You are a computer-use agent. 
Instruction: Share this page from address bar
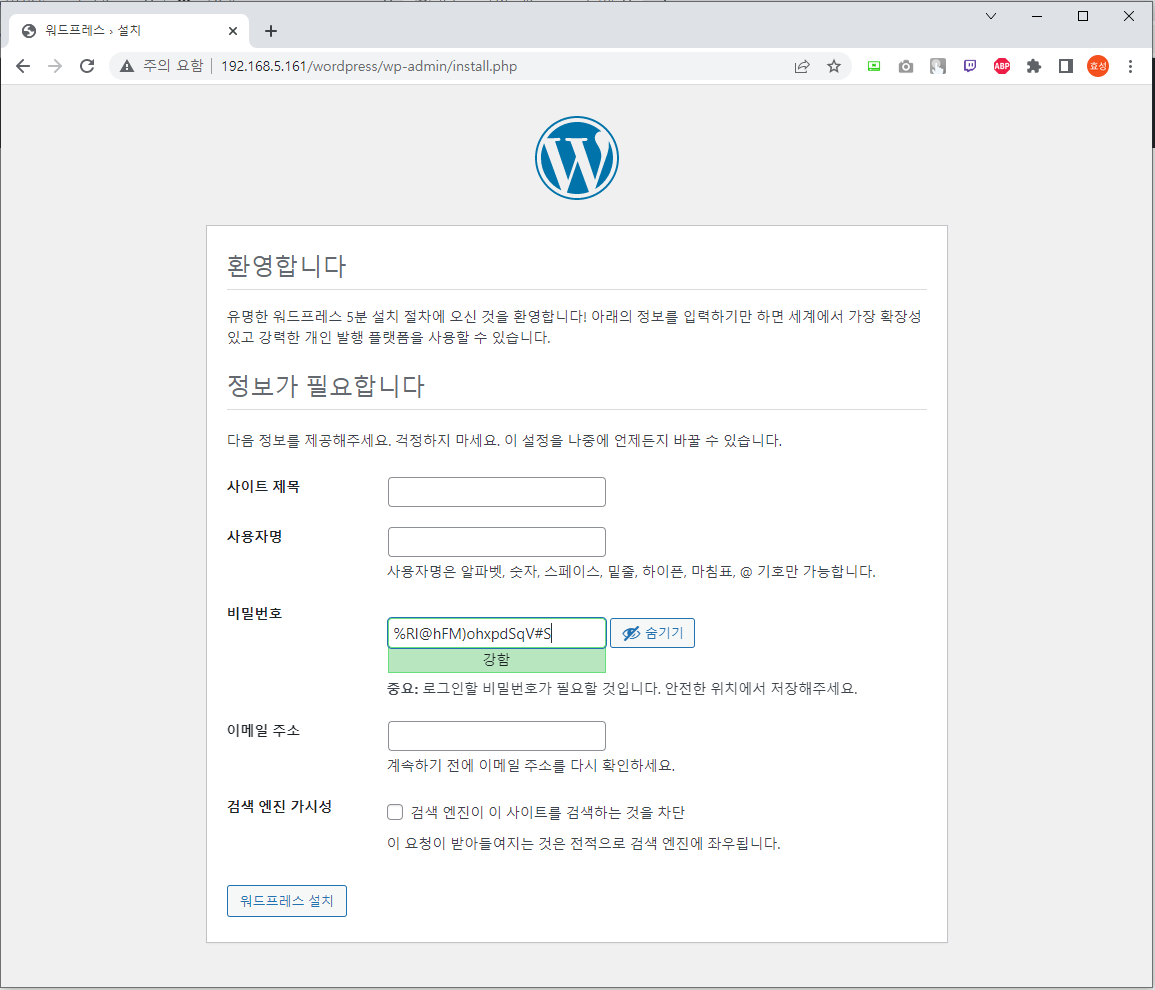pyautogui.click(x=802, y=66)
